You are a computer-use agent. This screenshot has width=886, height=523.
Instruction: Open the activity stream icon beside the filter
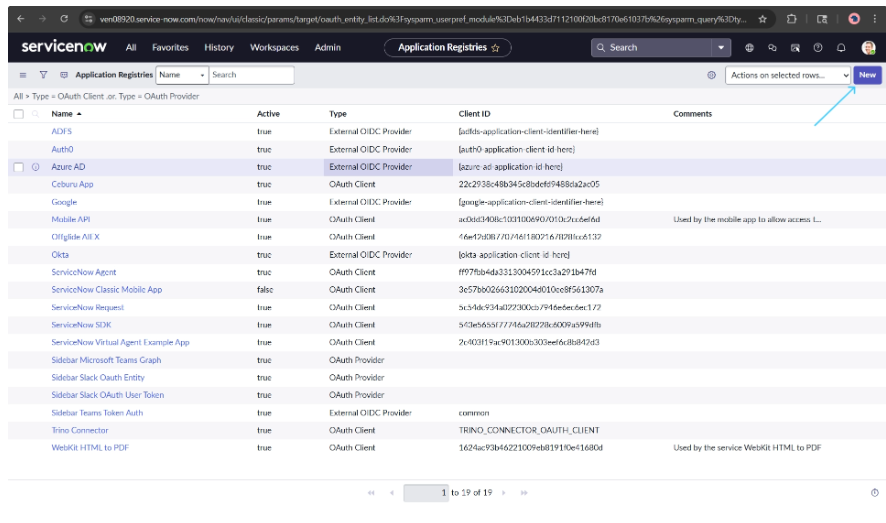click(x=64, y=75)
